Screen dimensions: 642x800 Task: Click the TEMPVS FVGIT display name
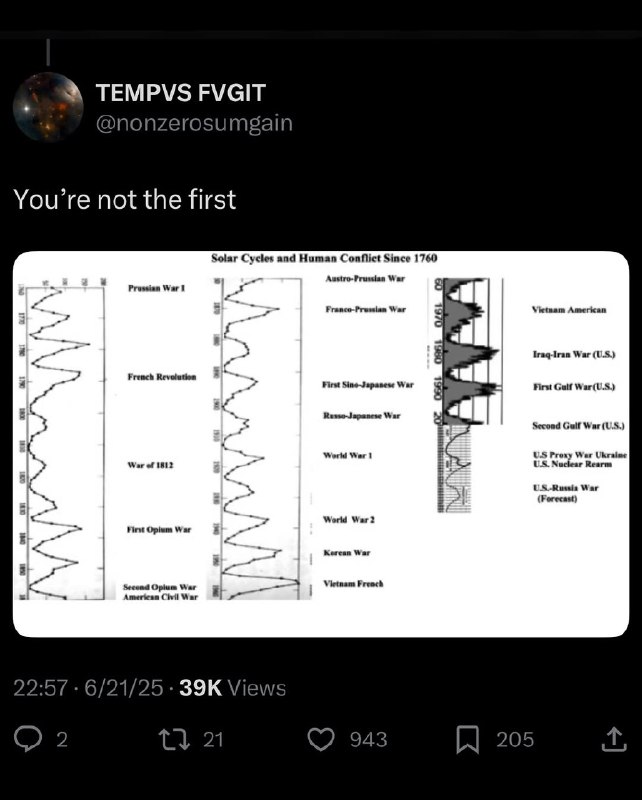(x=181, y=93)
